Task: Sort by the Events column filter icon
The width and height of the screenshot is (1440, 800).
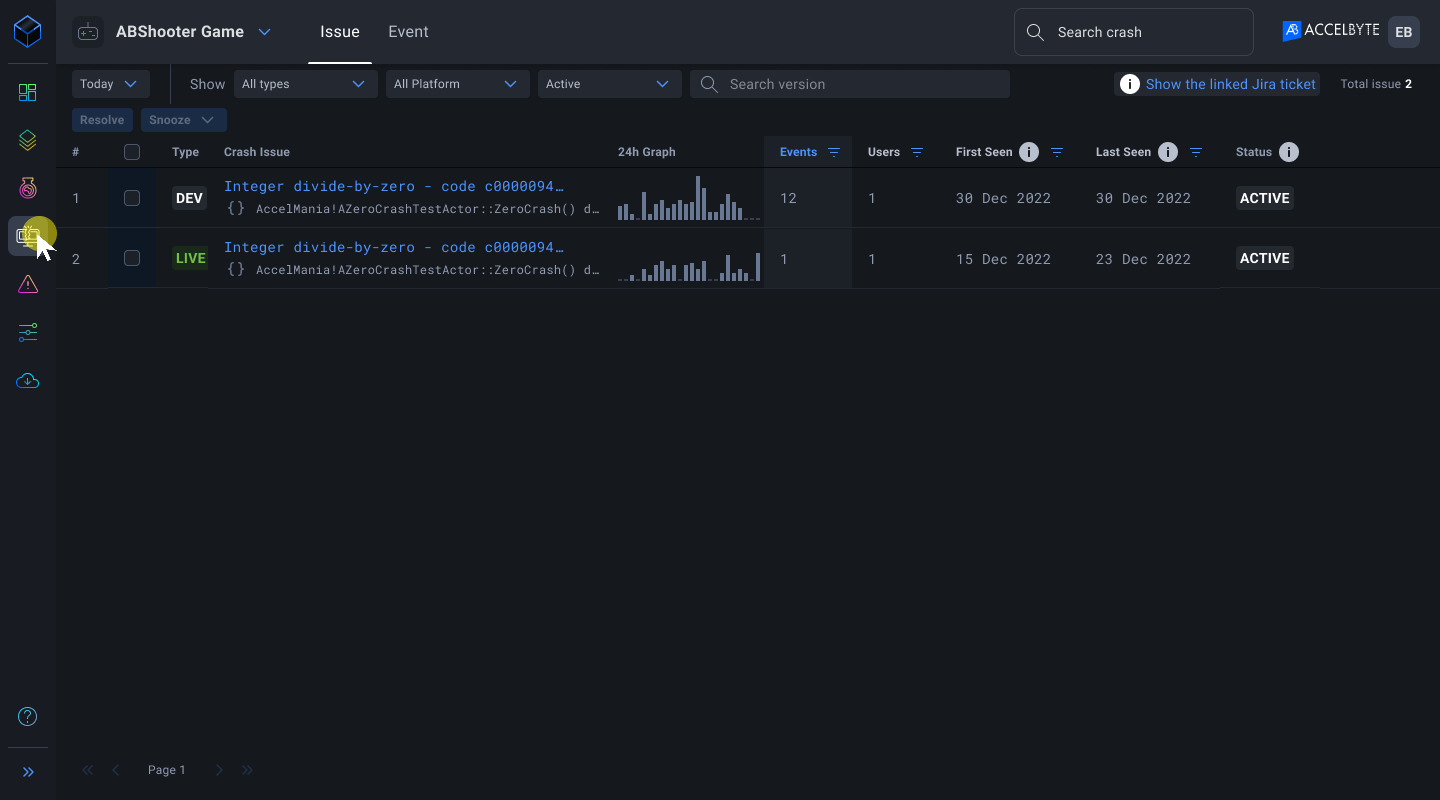Action: [x=834, y=152]
